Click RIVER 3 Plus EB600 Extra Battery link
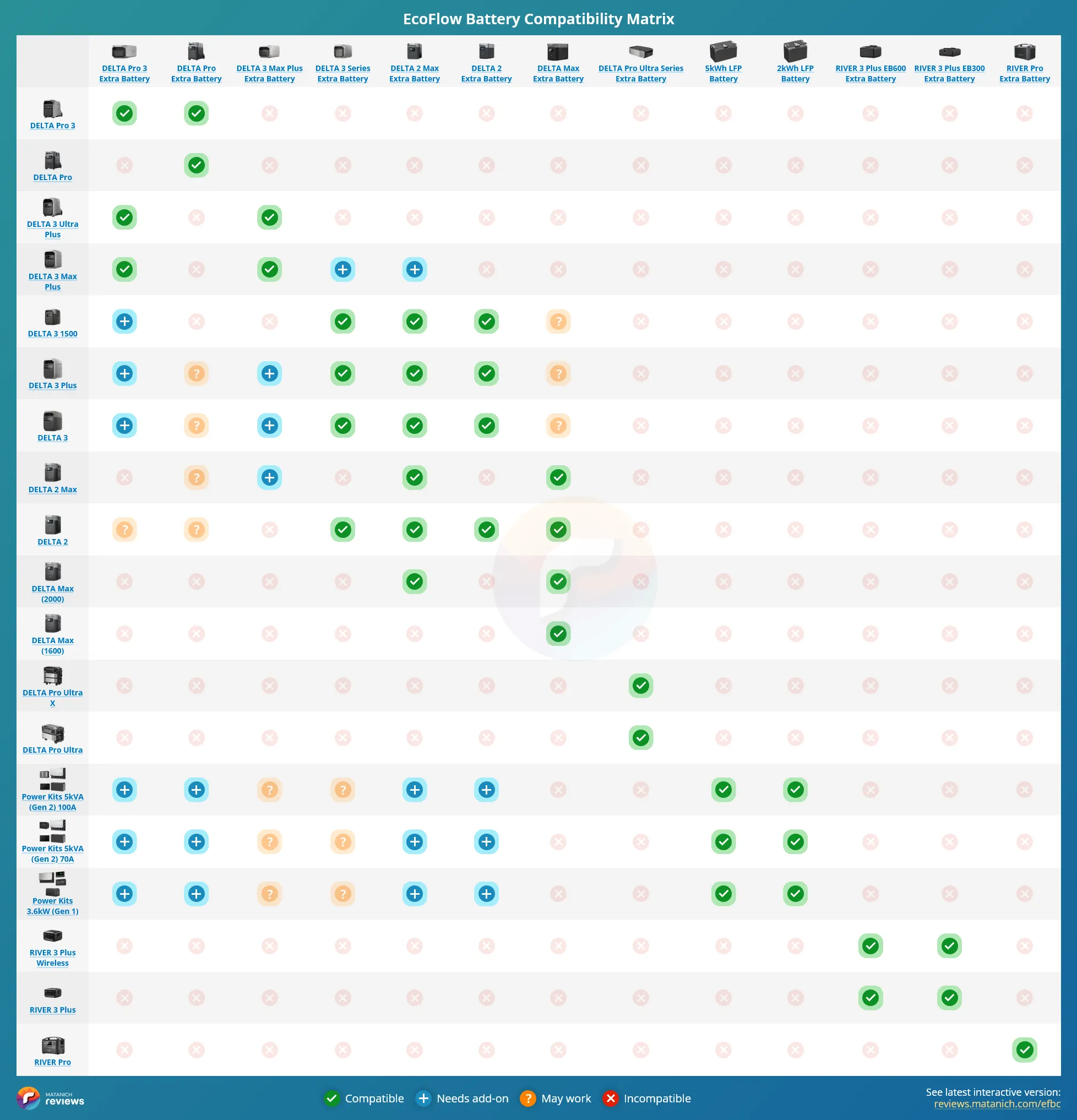Viewport: 1077px width, 1120px height. [871, 73]
